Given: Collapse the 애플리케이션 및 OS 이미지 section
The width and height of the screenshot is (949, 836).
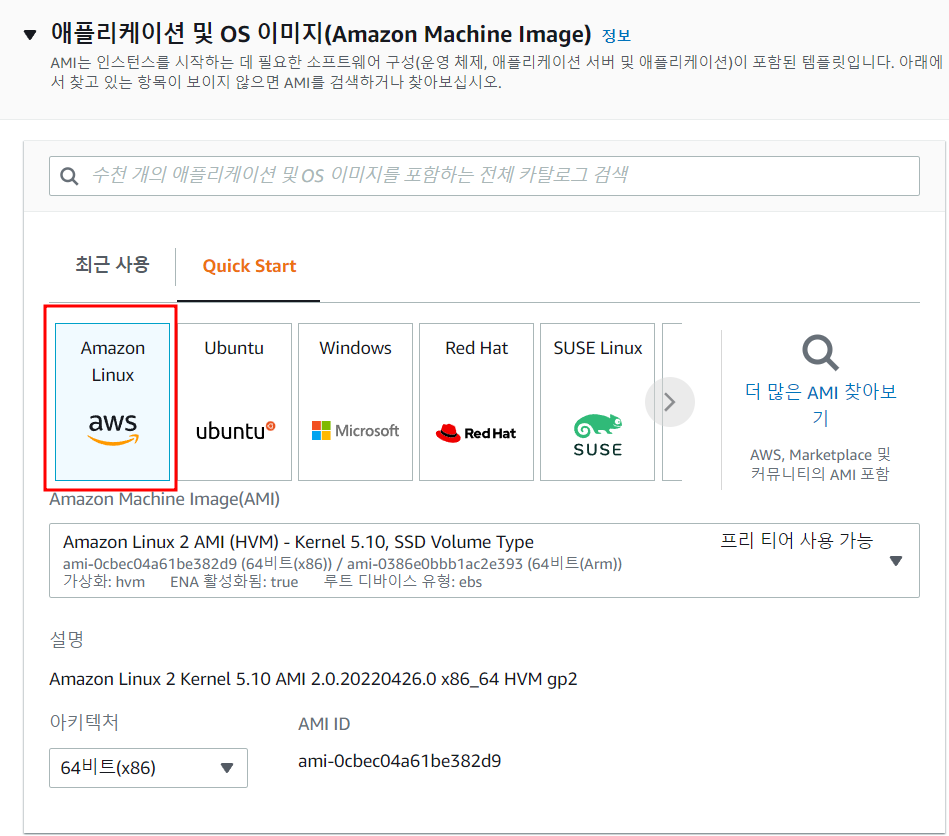Looking at the screenshot, I should click(x=30, y=35).
